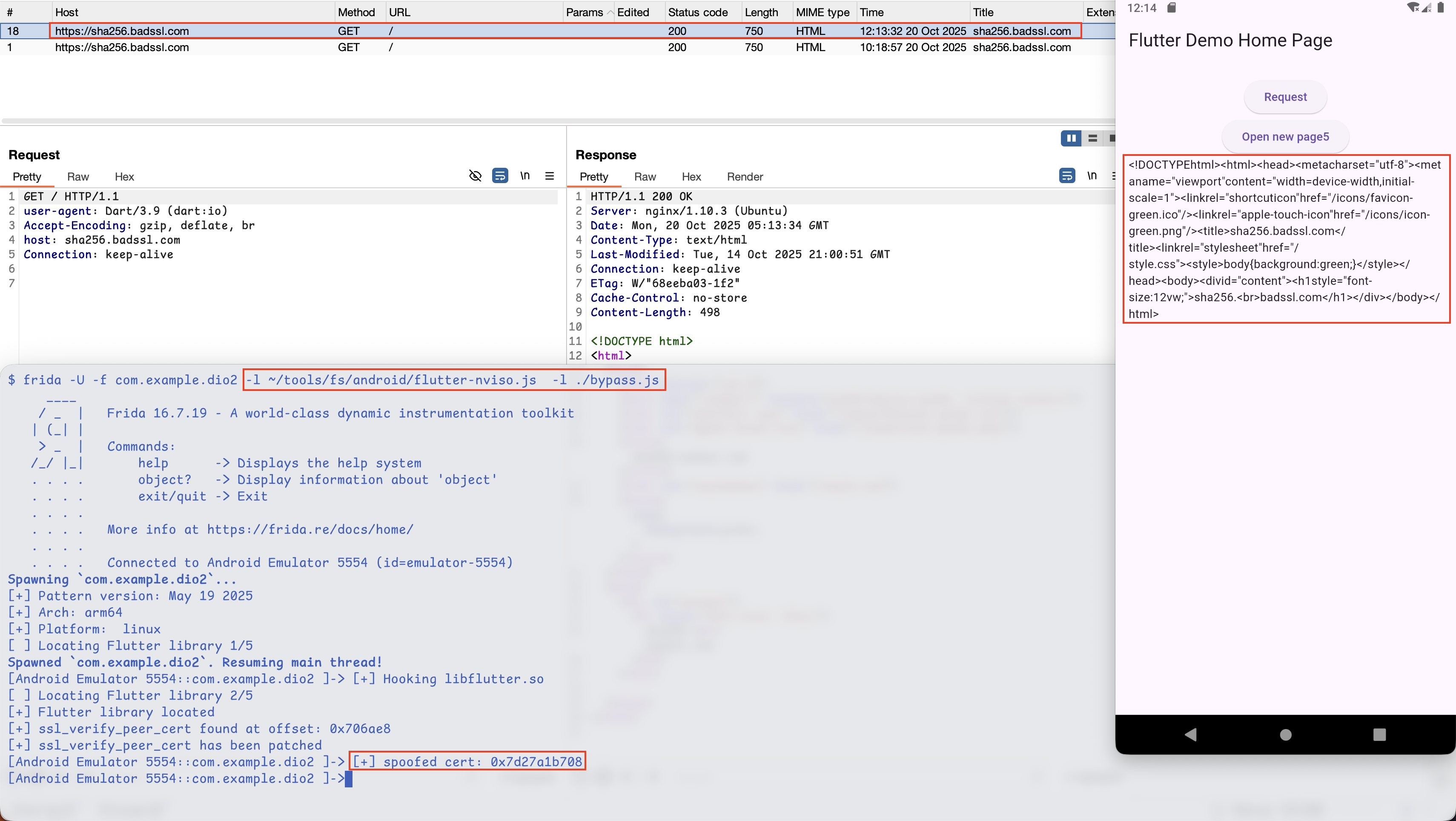The width and height of the screenshot is (1456, 821).
Task: Toggle newline display (\n) in Request panel
Action: (x=525, y=176)
